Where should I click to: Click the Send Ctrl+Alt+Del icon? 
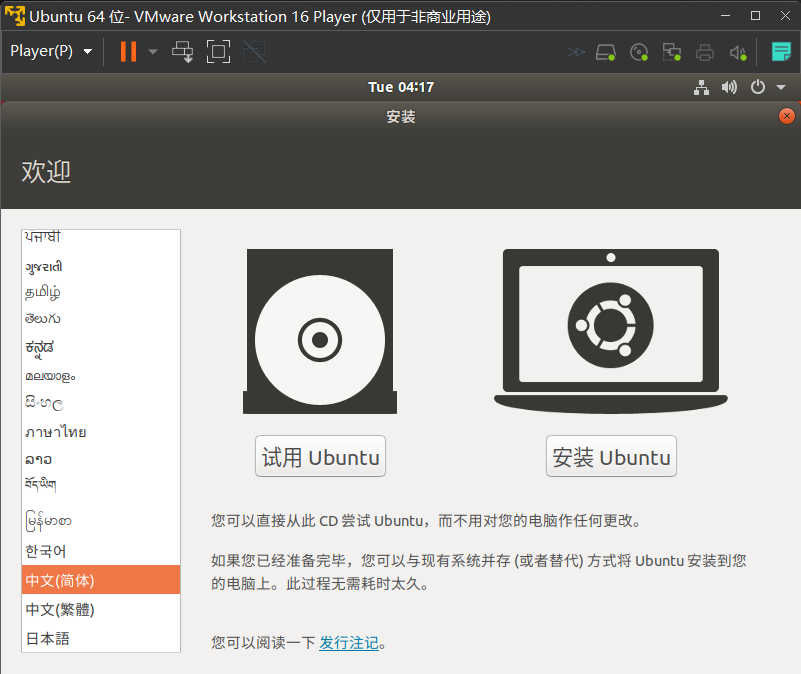click(x=183, y=52)
